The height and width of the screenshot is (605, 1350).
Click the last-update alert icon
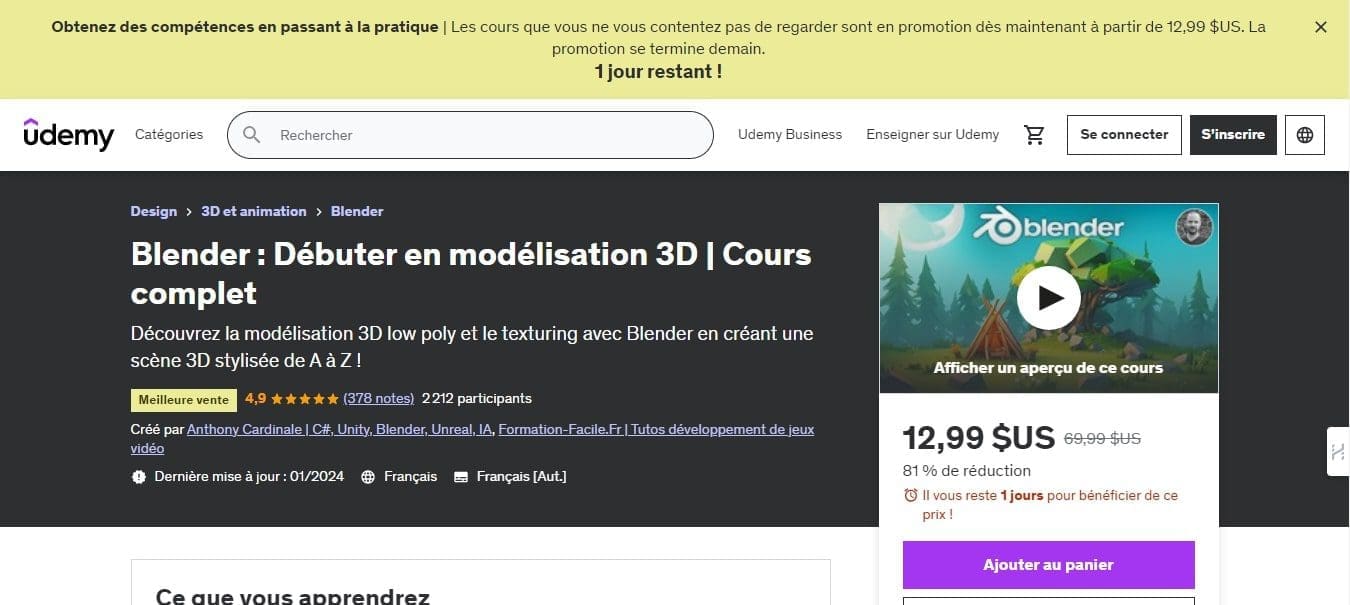[139, 477]
